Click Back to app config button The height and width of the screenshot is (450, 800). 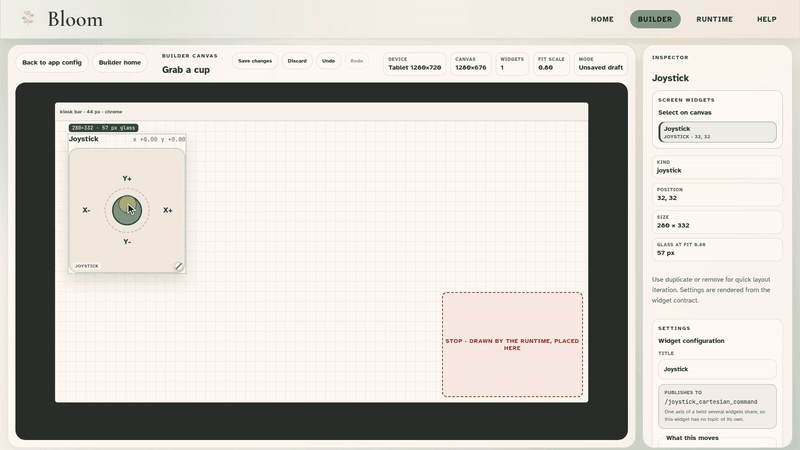click(52, 62)
